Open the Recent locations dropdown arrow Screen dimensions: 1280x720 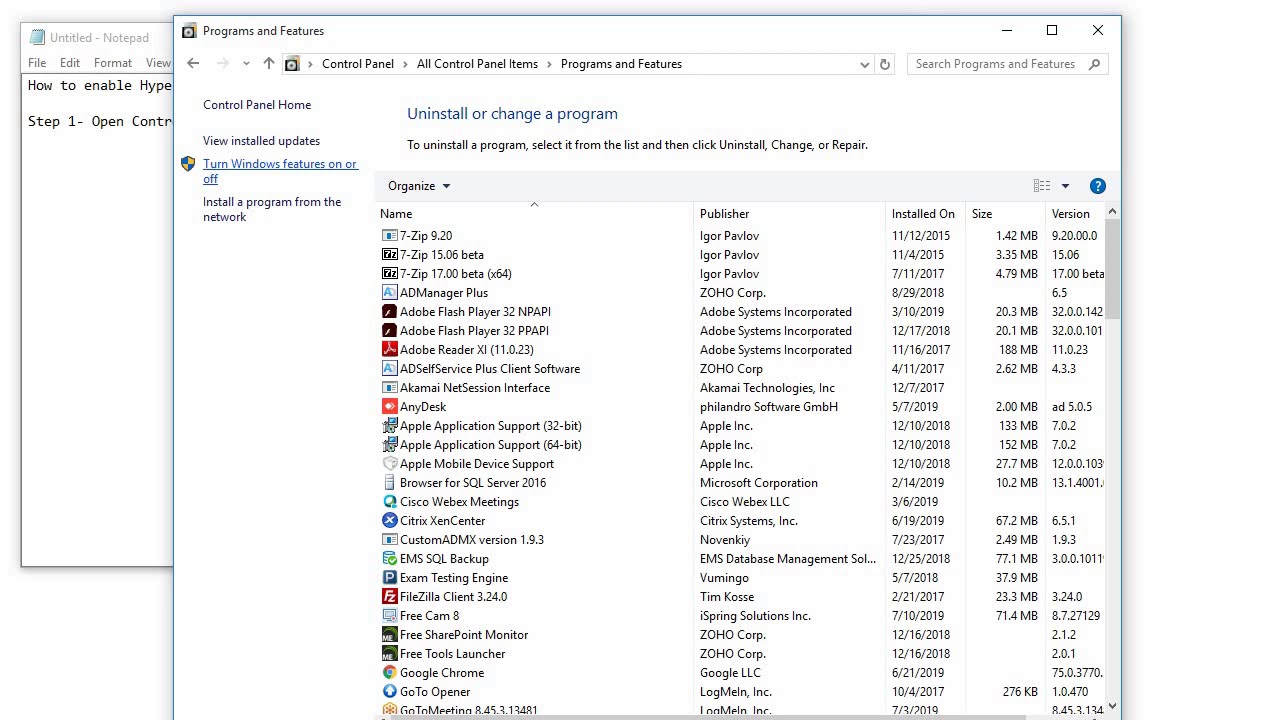coord(246,64)
